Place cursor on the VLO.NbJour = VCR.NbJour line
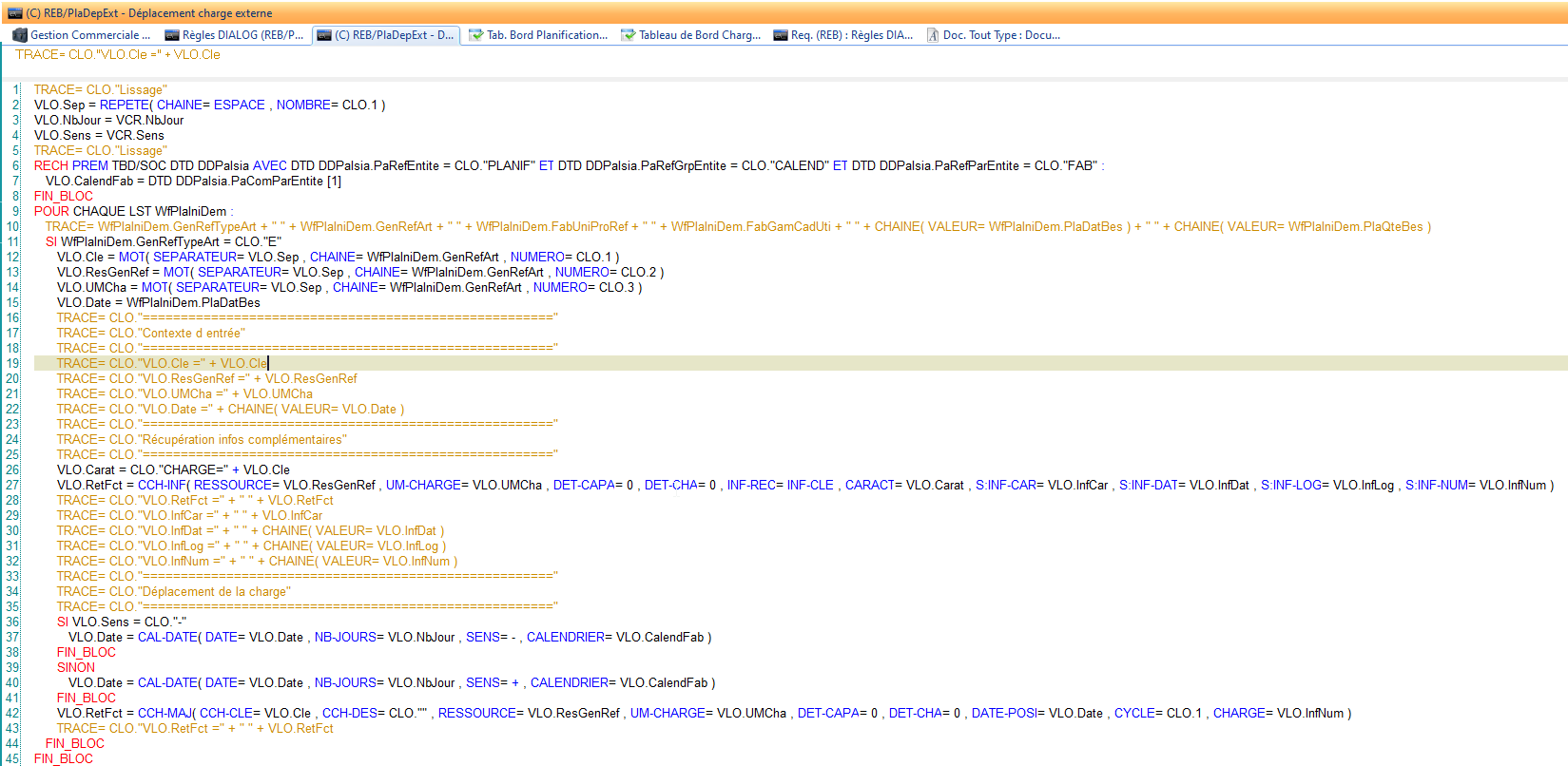This screenshot has width=1568, height=766. pyautogui.click(x=108, y=120)
